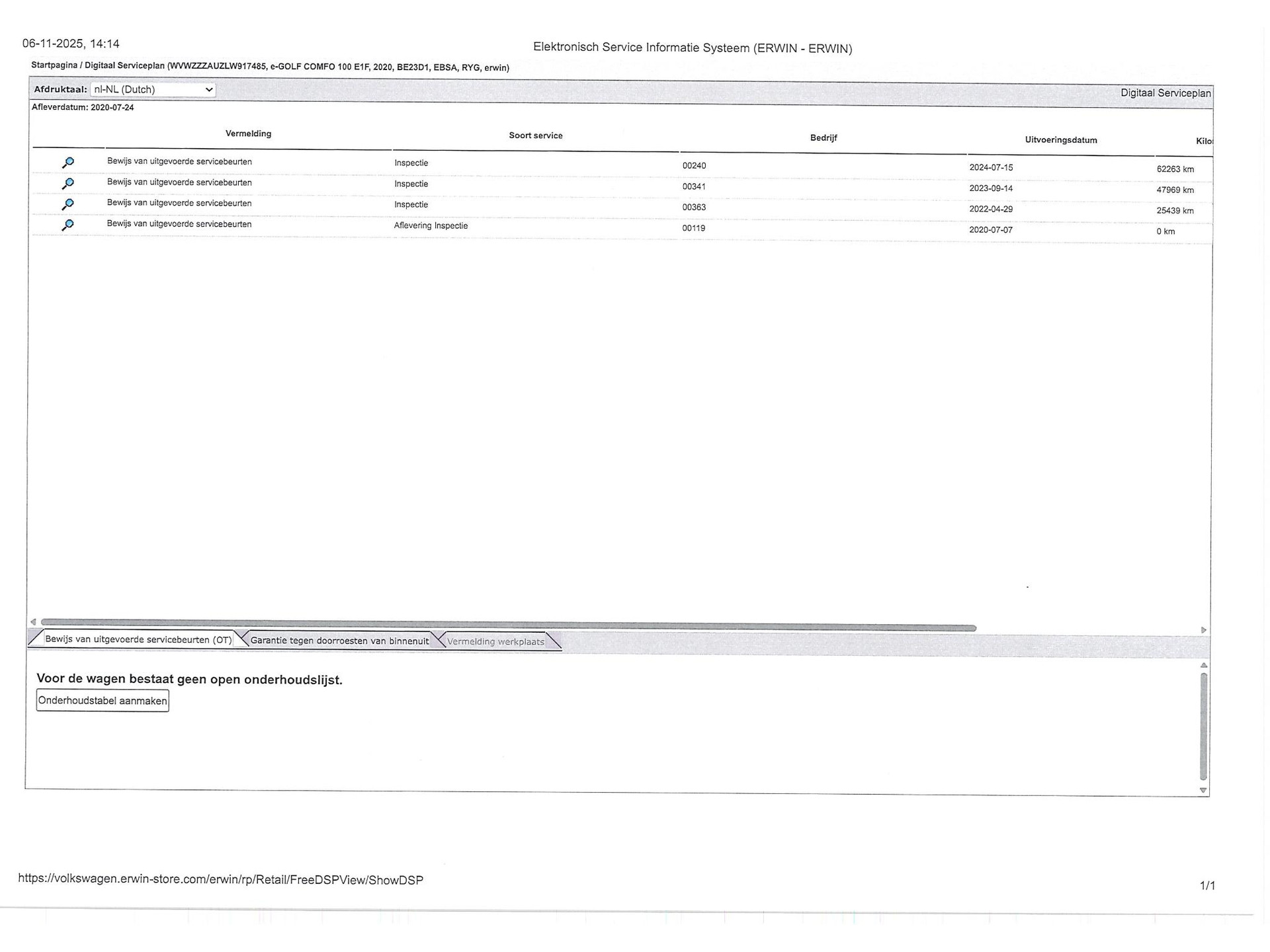1270x952 pixels.
Task: Click lower panel scroll down arrow
Action: tap(1203, 790)
